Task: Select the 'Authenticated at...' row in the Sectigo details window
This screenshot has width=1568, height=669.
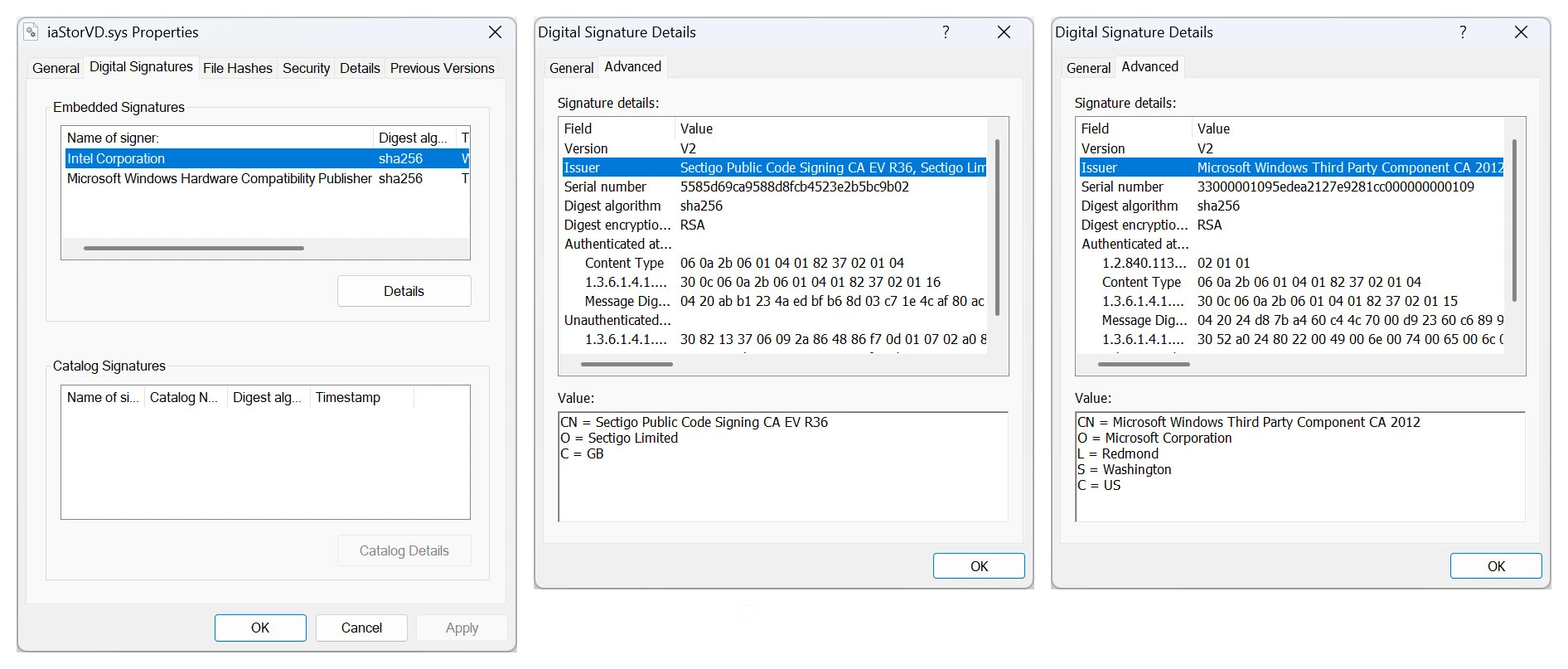Action: (774, 244)
